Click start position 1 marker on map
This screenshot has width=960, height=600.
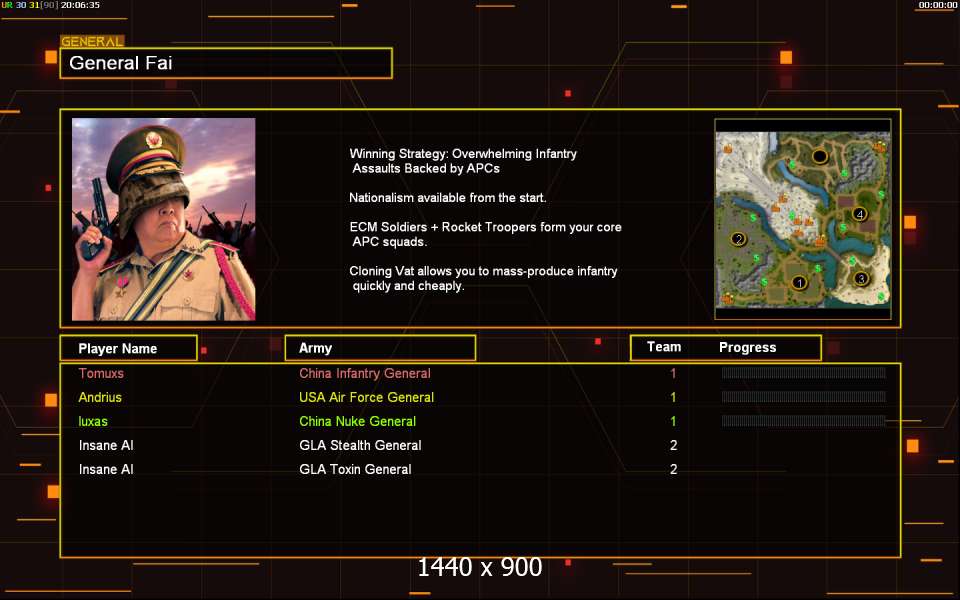click(x=799, y=283)
